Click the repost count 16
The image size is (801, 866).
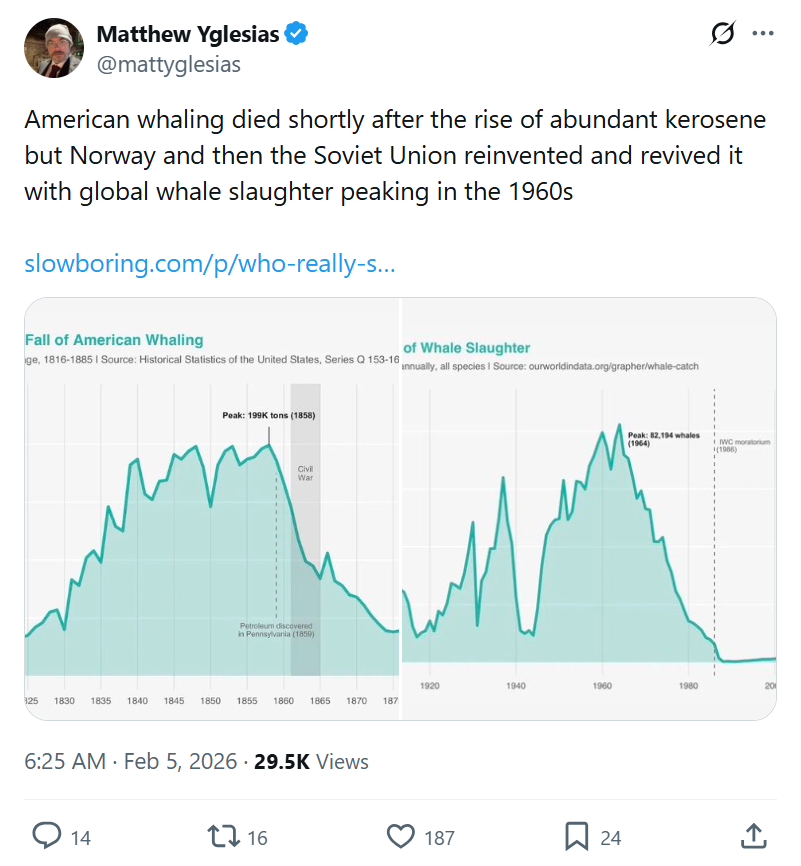tap(257, 837)
